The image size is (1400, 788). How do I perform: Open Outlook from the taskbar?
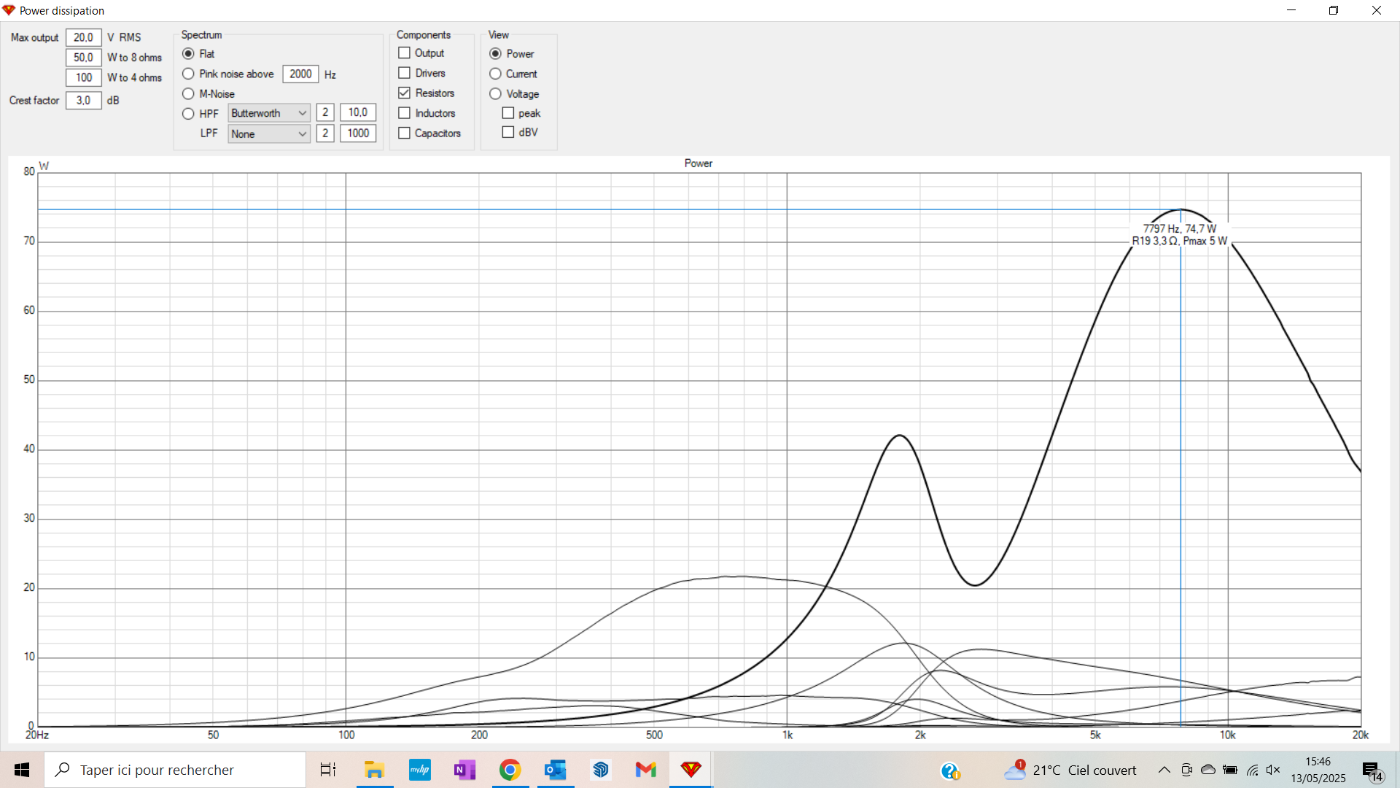pyautogui.click(x=555, y=770)
